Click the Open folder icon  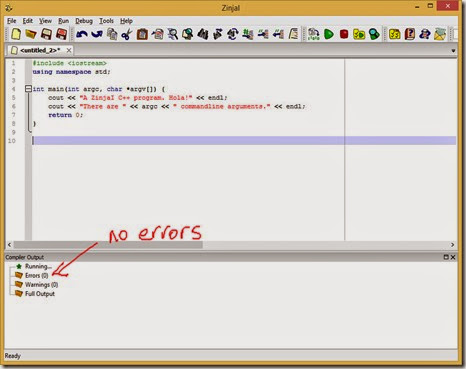(x=31, y=34)
